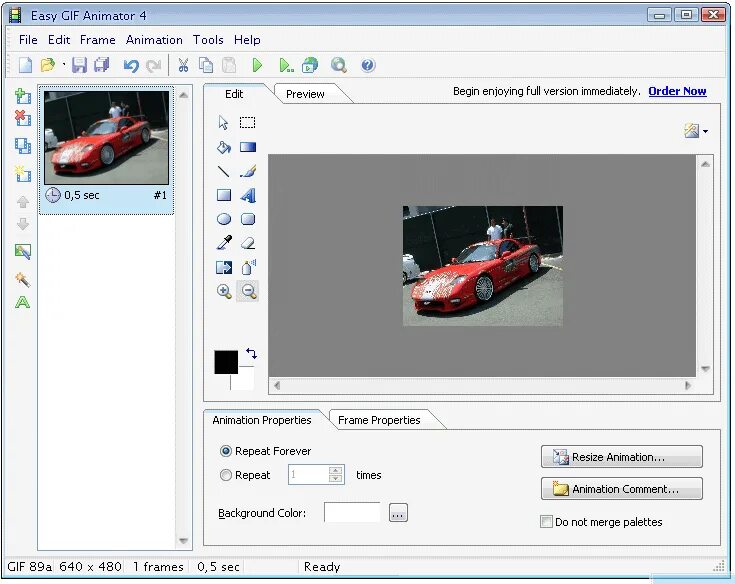Viewport: 735px width, 584px height.
Task: Select the Paint Bucket fill tool
Action: pos(224,147)
